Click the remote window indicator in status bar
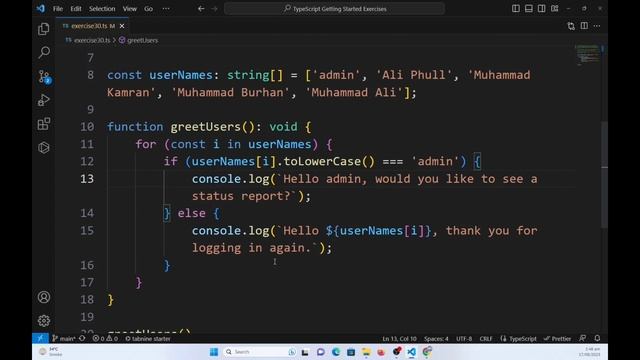Screen dimensions: 640x360 40,338
